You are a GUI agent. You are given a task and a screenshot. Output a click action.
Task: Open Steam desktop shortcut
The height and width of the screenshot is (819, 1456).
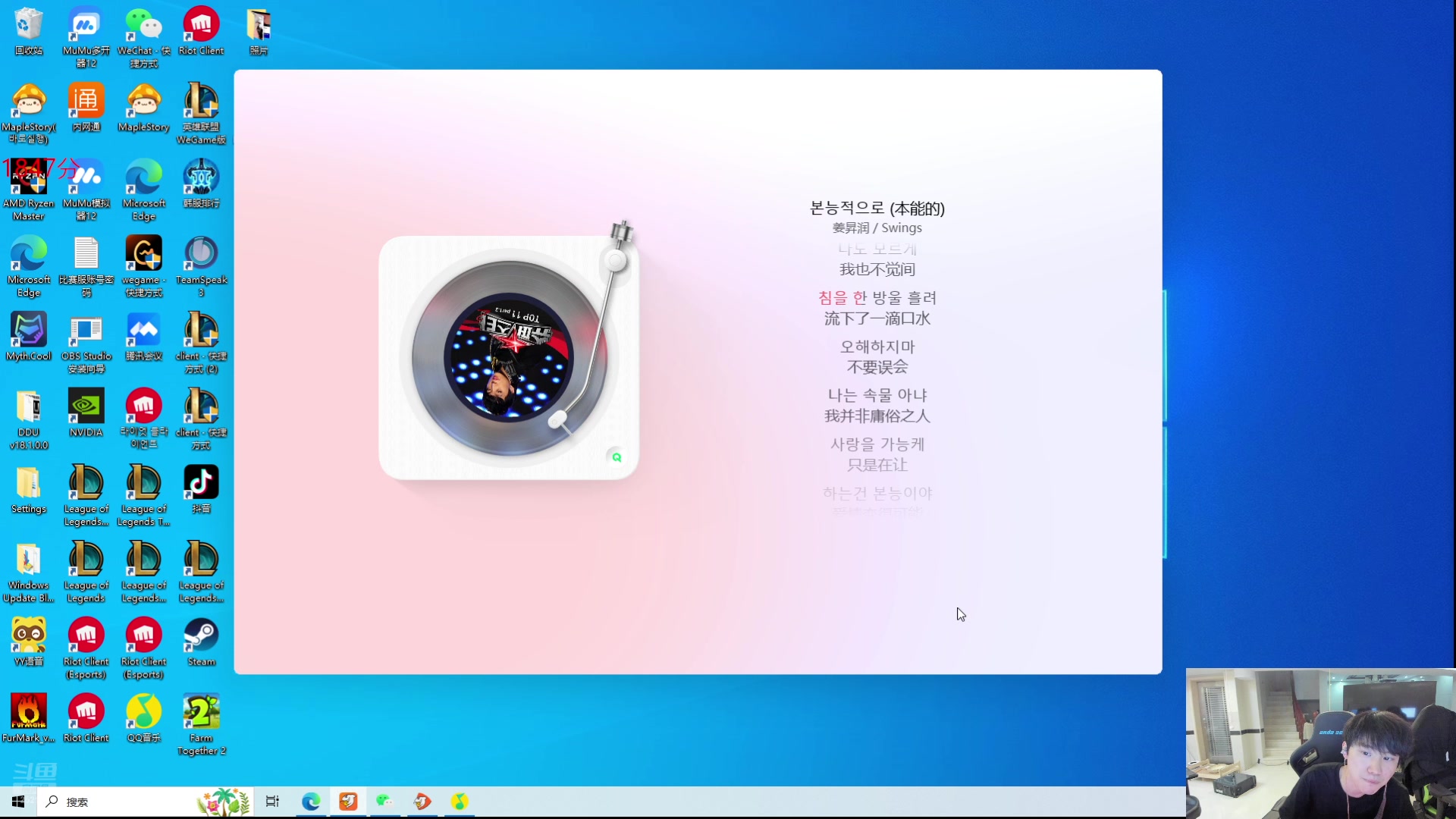click(201, 642)
